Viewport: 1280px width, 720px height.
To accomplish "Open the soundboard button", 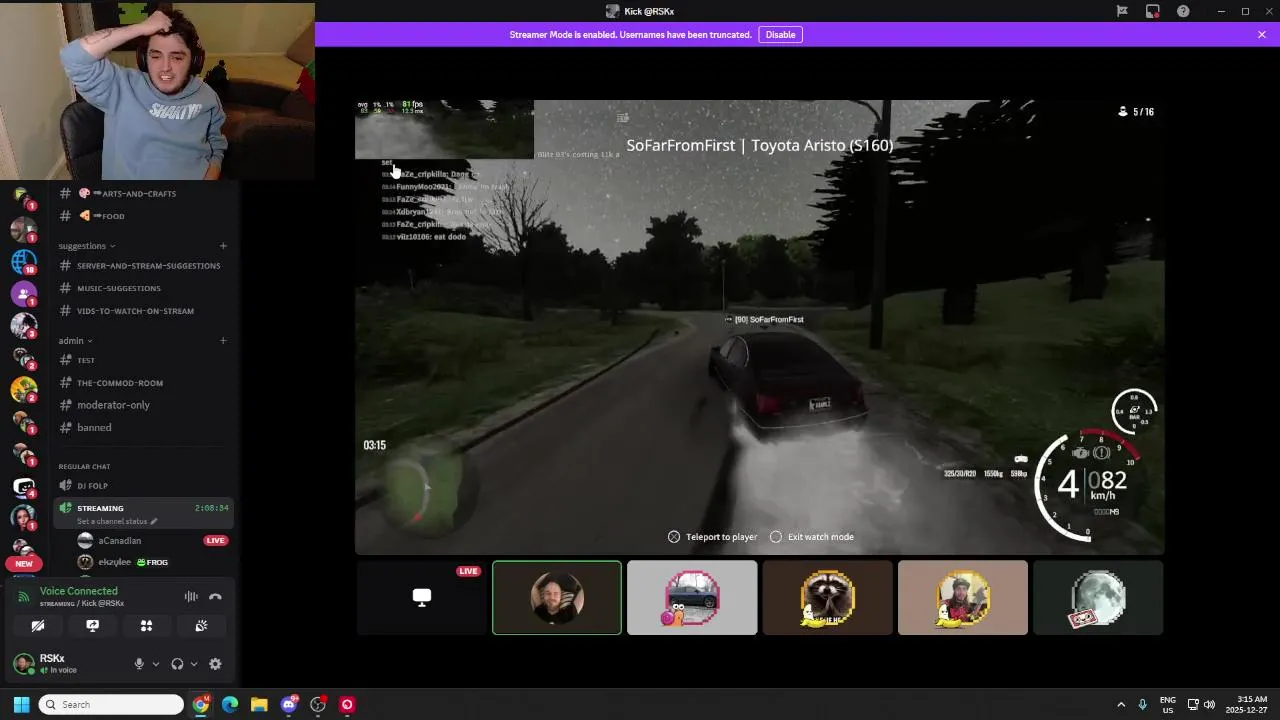I will point(201,626).
